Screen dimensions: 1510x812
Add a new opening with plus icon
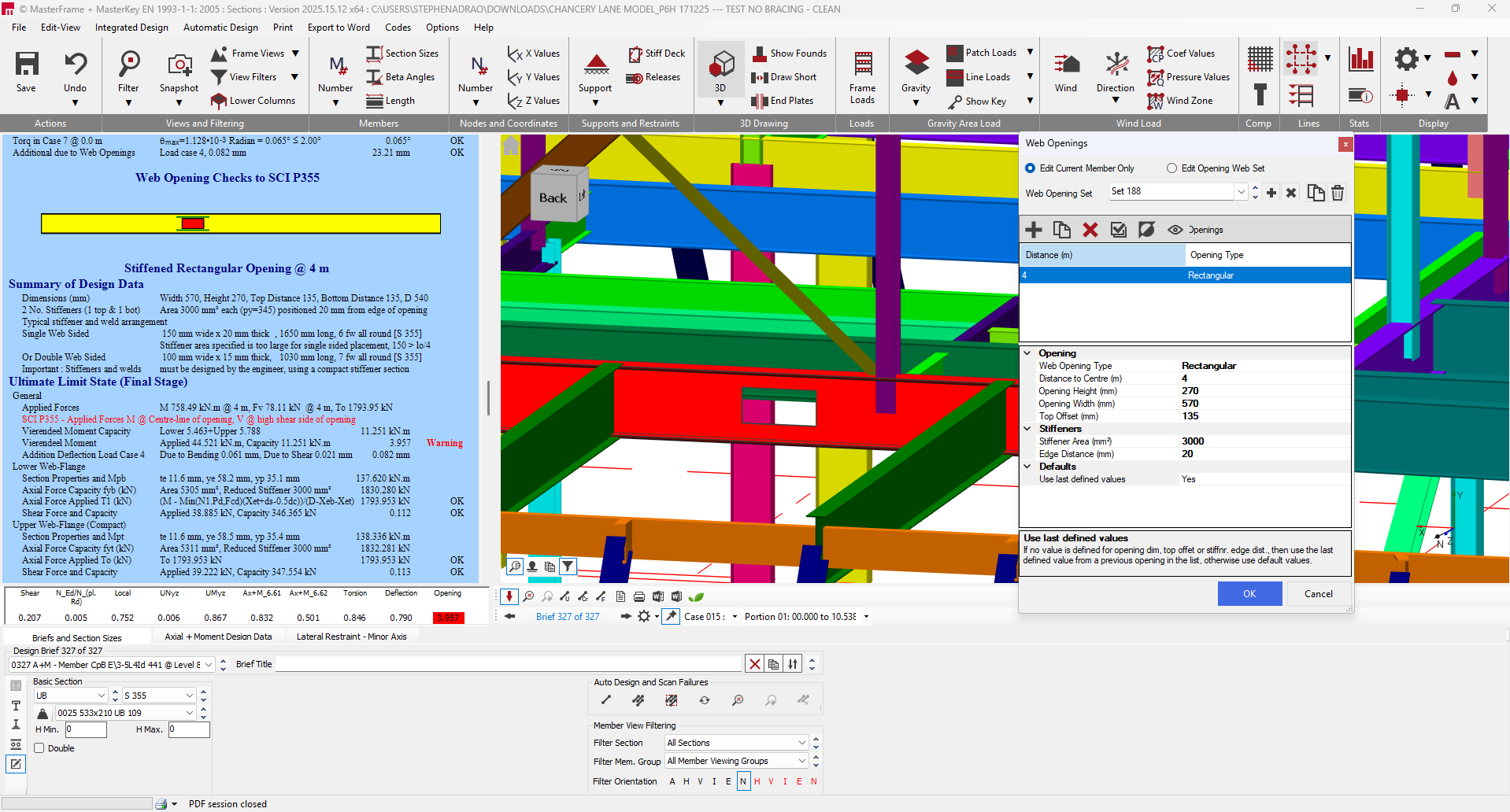point(1034,230)
